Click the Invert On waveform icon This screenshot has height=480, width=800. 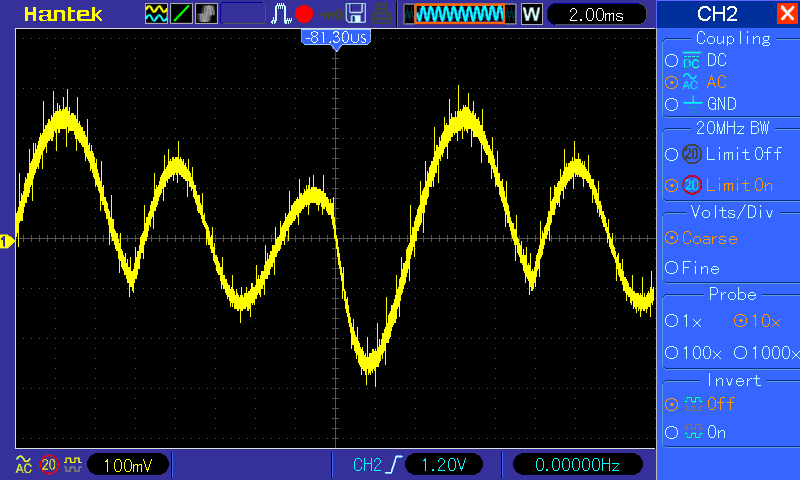(x=693, y=433)
